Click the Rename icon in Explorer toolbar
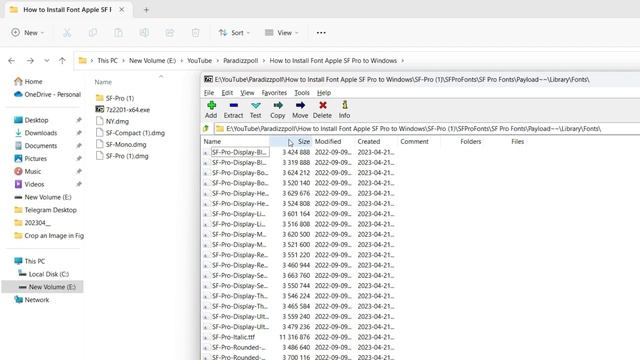The image size is (640, 360). 144,33
